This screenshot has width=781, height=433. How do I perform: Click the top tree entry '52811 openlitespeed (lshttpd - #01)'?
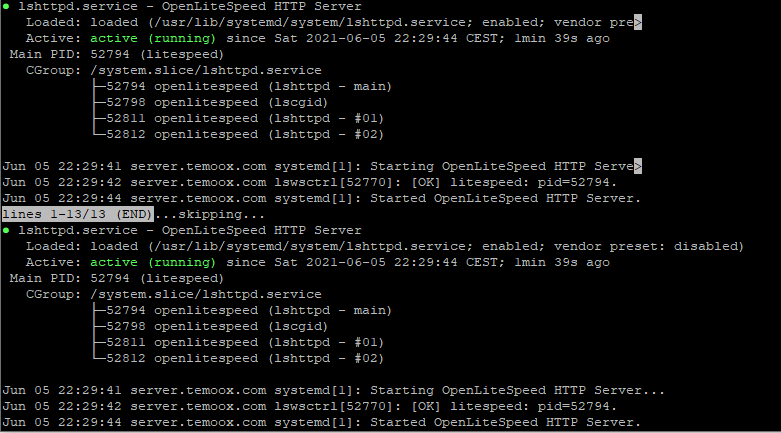pos(244,118)
